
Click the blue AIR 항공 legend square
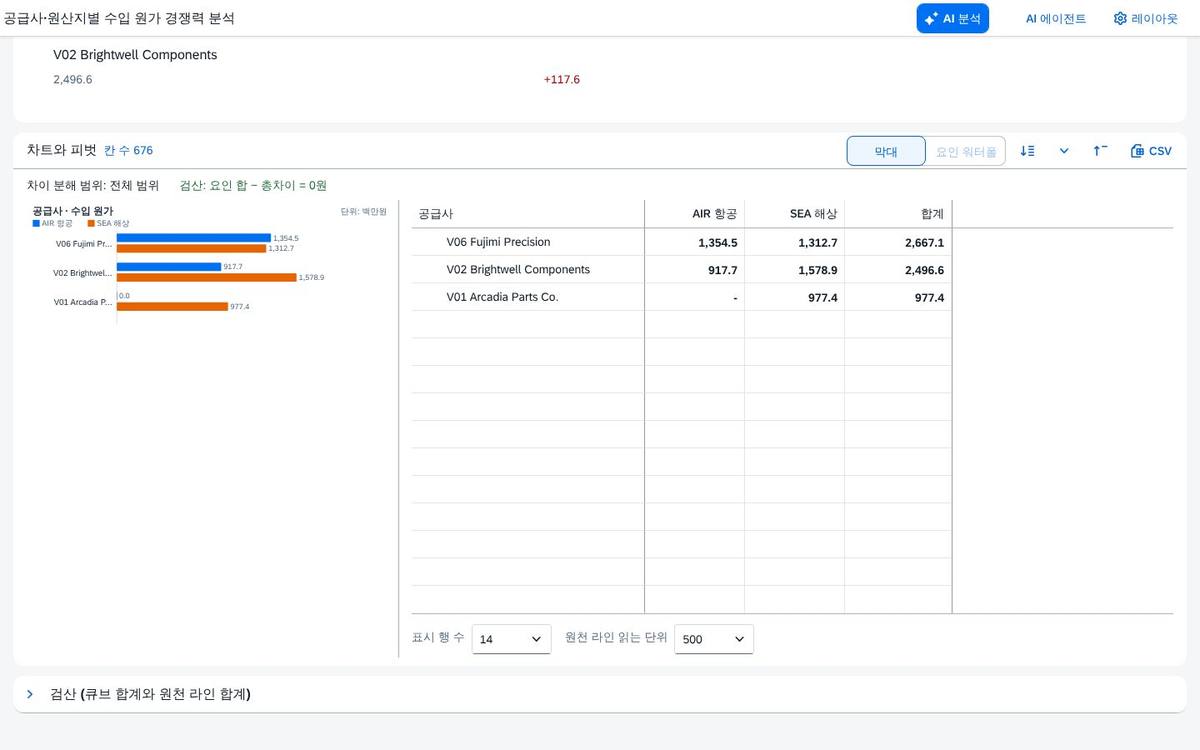pos(36,224)
